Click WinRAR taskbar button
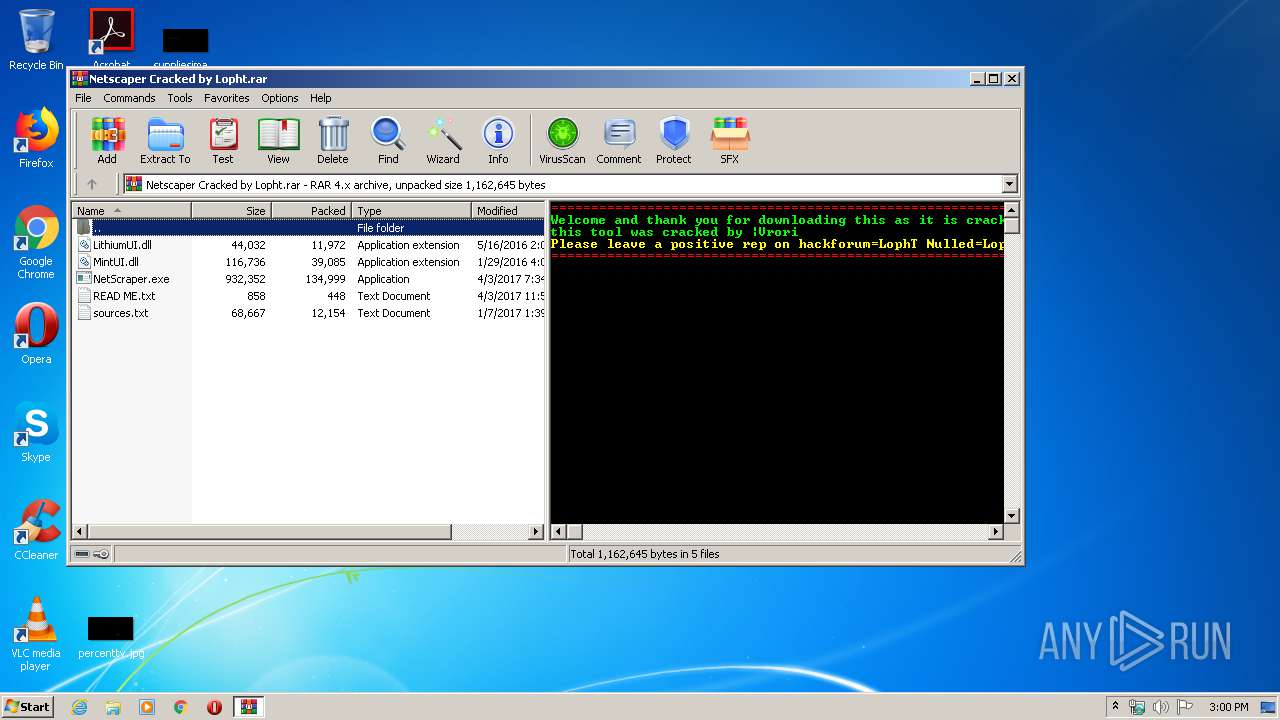Viewport: 1280px width, 720px height. click(x=249, y=707)
